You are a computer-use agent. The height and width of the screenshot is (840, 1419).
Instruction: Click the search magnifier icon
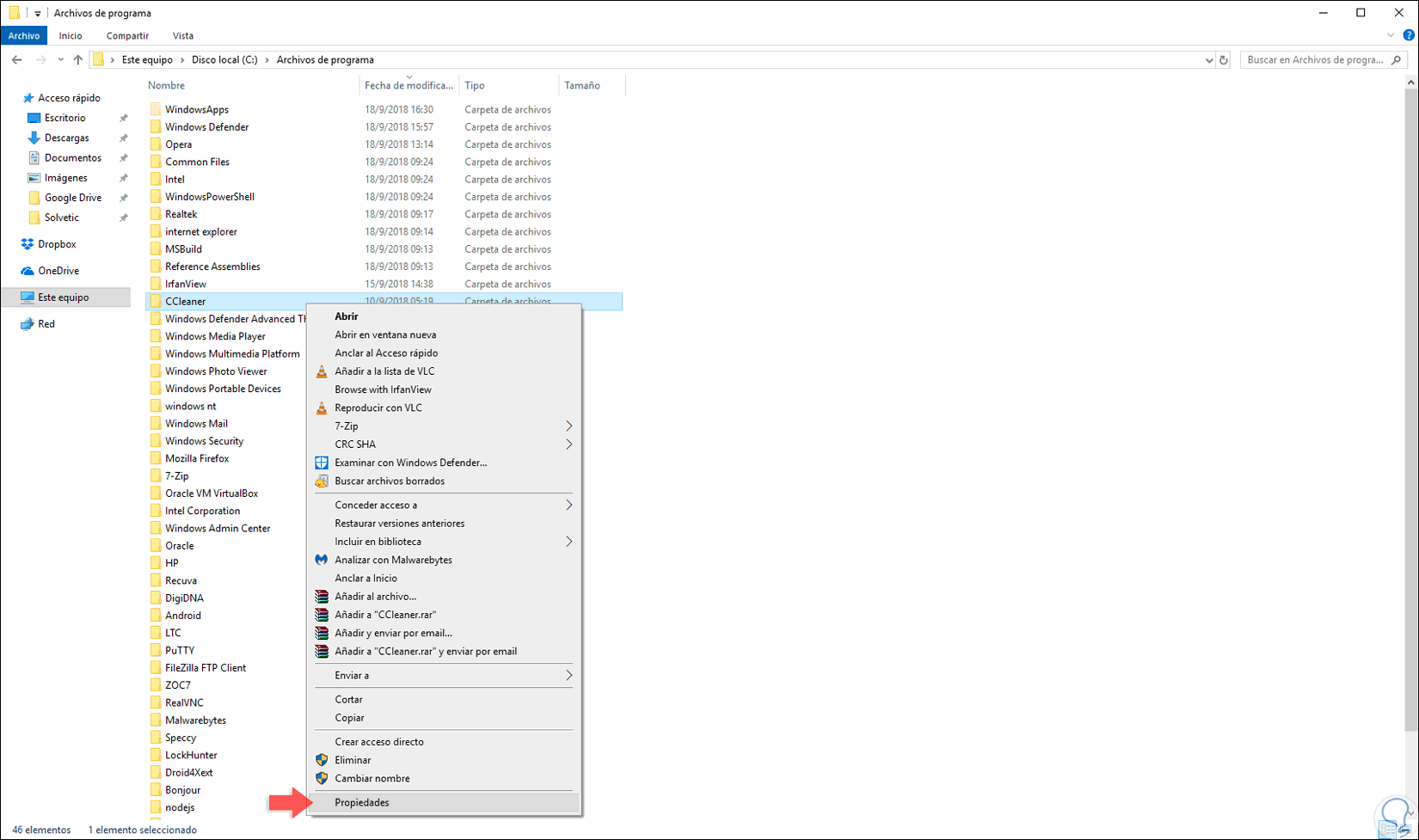coord(1396,60)
